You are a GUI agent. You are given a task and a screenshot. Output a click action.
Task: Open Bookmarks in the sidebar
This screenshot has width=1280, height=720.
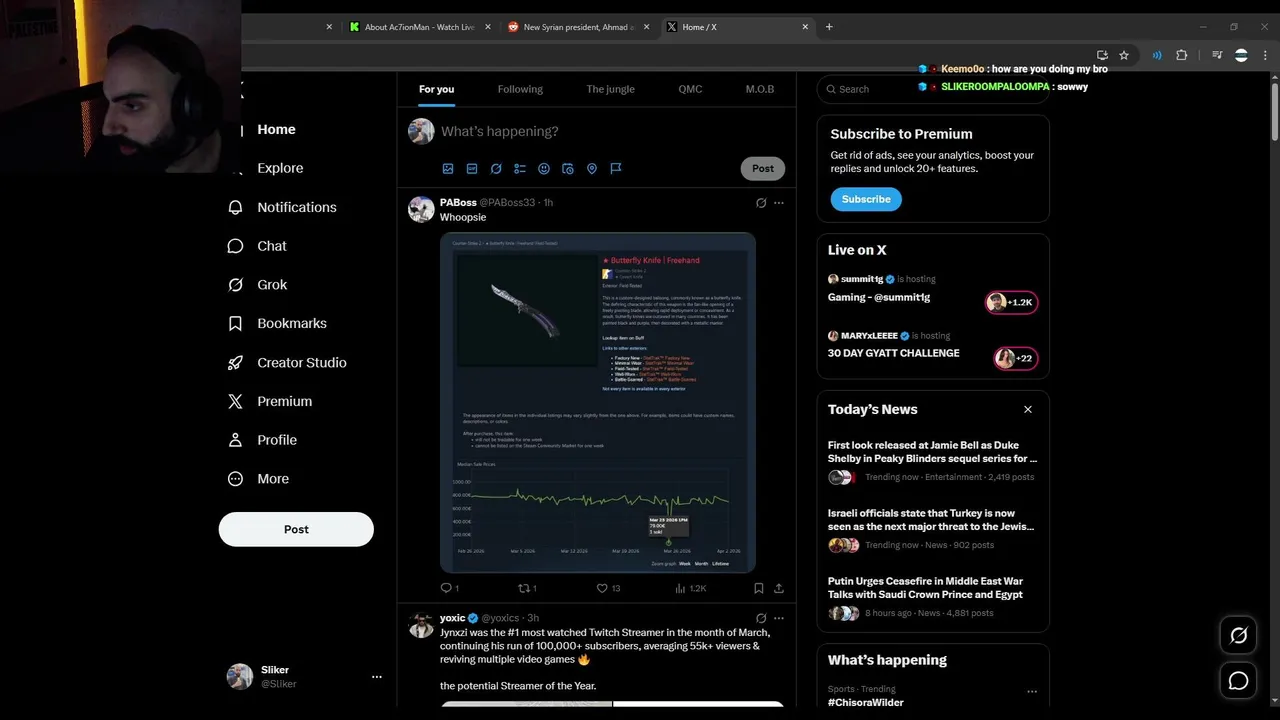(x=279, y=324)
